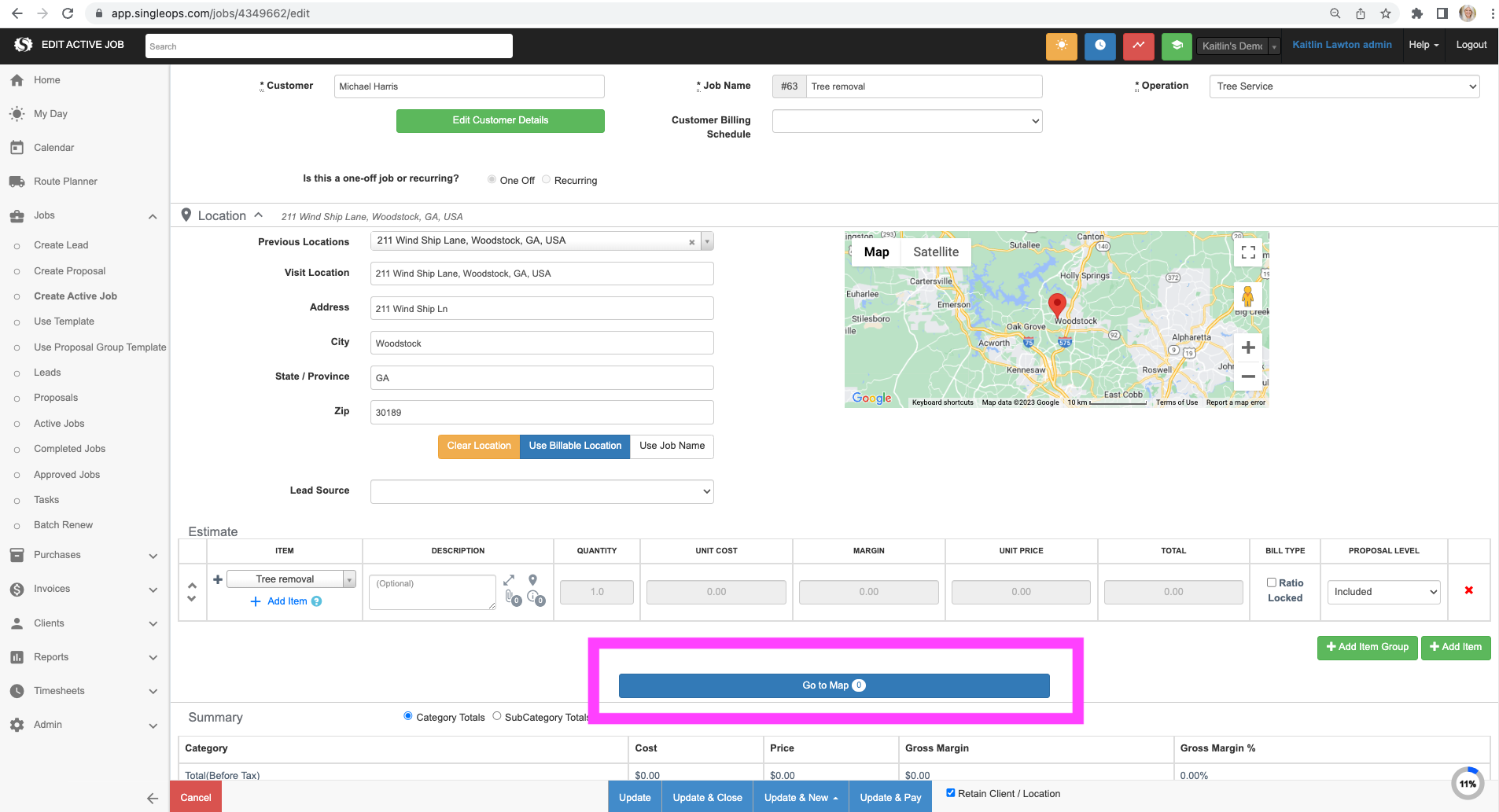Delete the estimate row with red X
This screenshot has width=1499, height=812.
point(1468,590)
